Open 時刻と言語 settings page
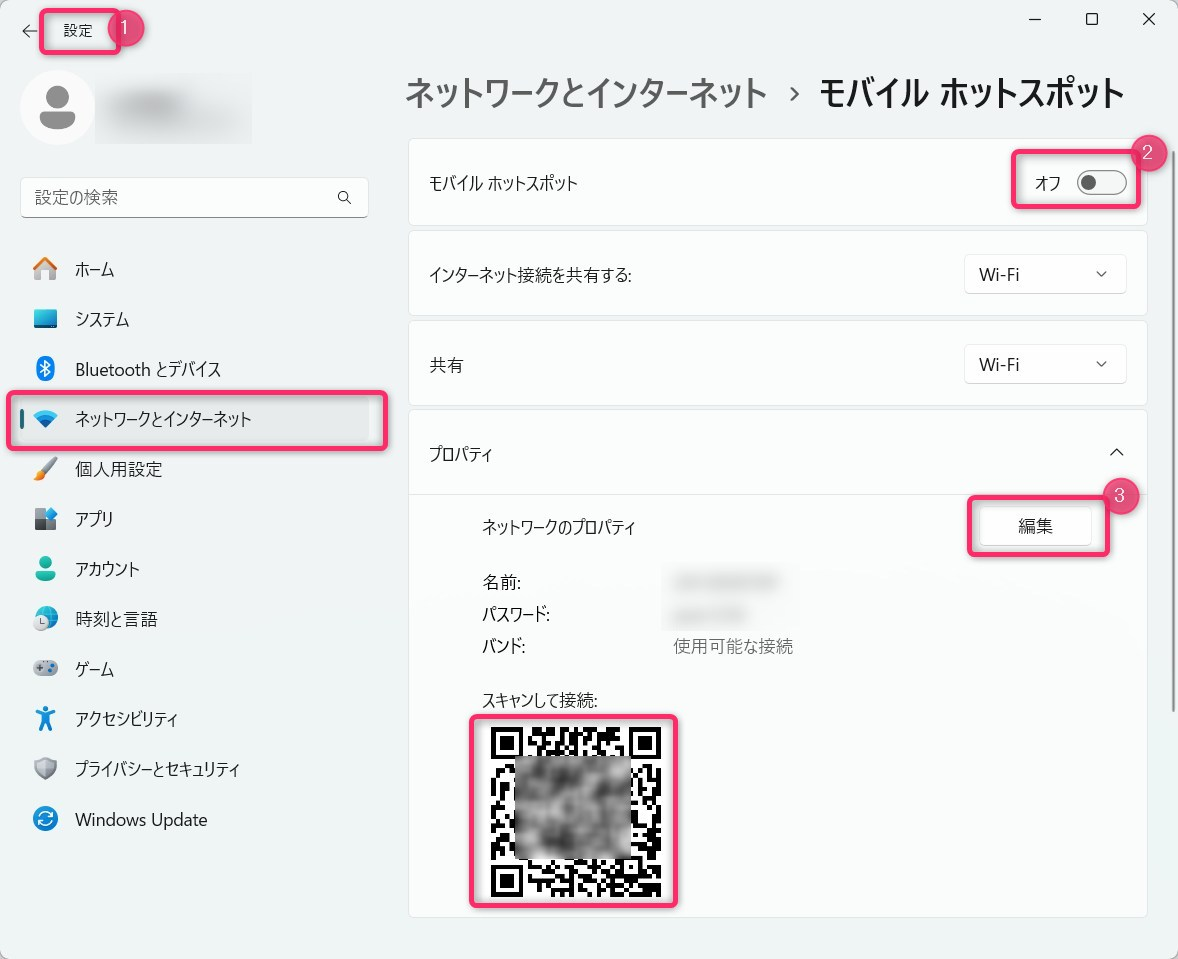 pyautogui.click(x=194, y=619)
